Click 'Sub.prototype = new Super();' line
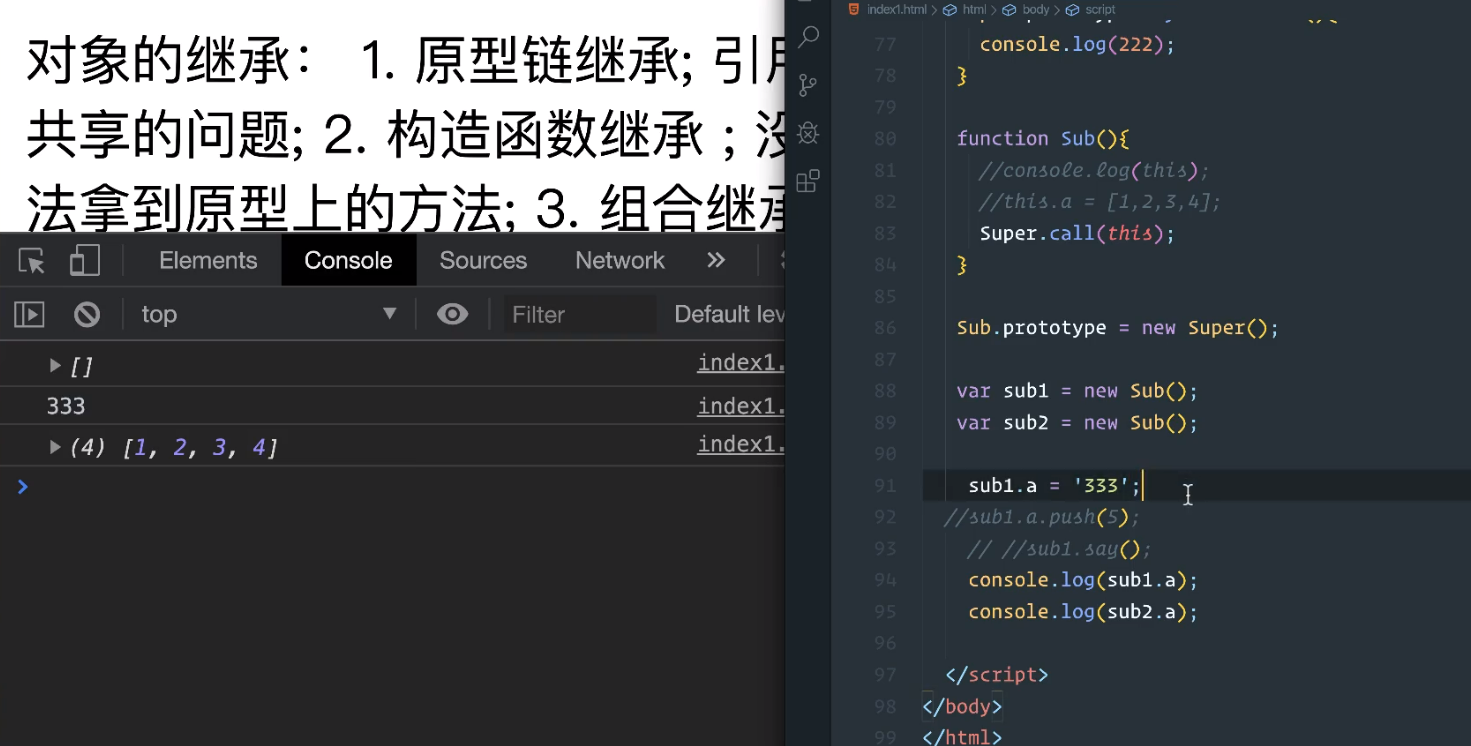Image resolution: width=1471 pixels, height=746 pixels. (1118, 328)
